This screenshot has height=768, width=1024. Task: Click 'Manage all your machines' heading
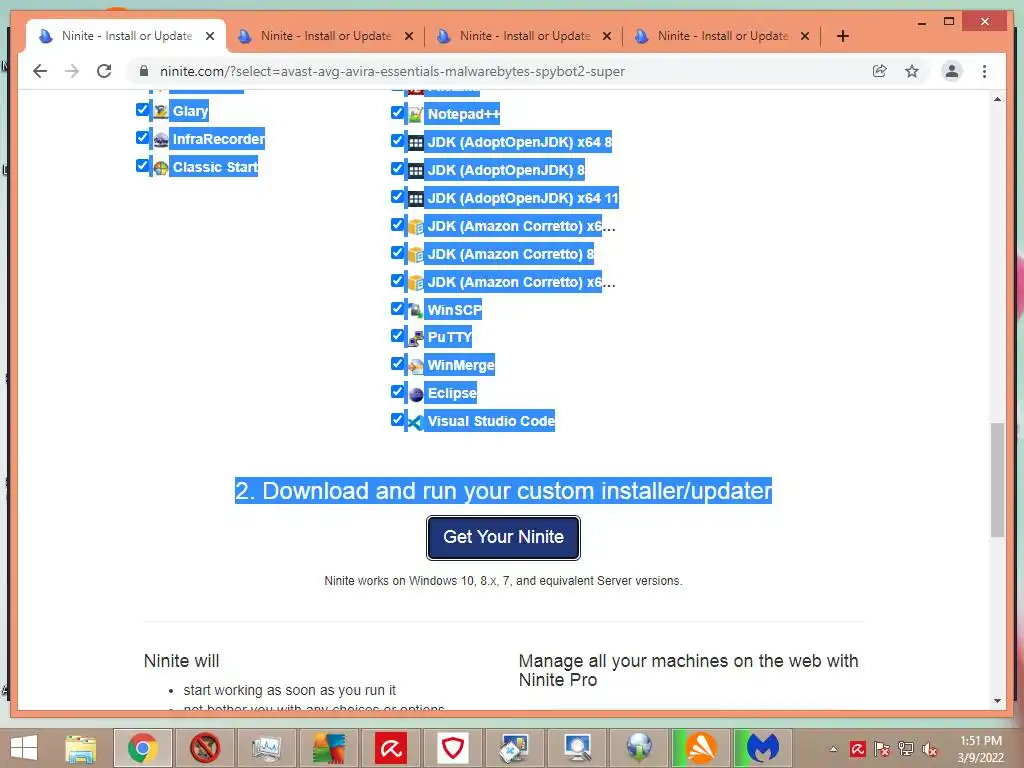pos(688,670)
